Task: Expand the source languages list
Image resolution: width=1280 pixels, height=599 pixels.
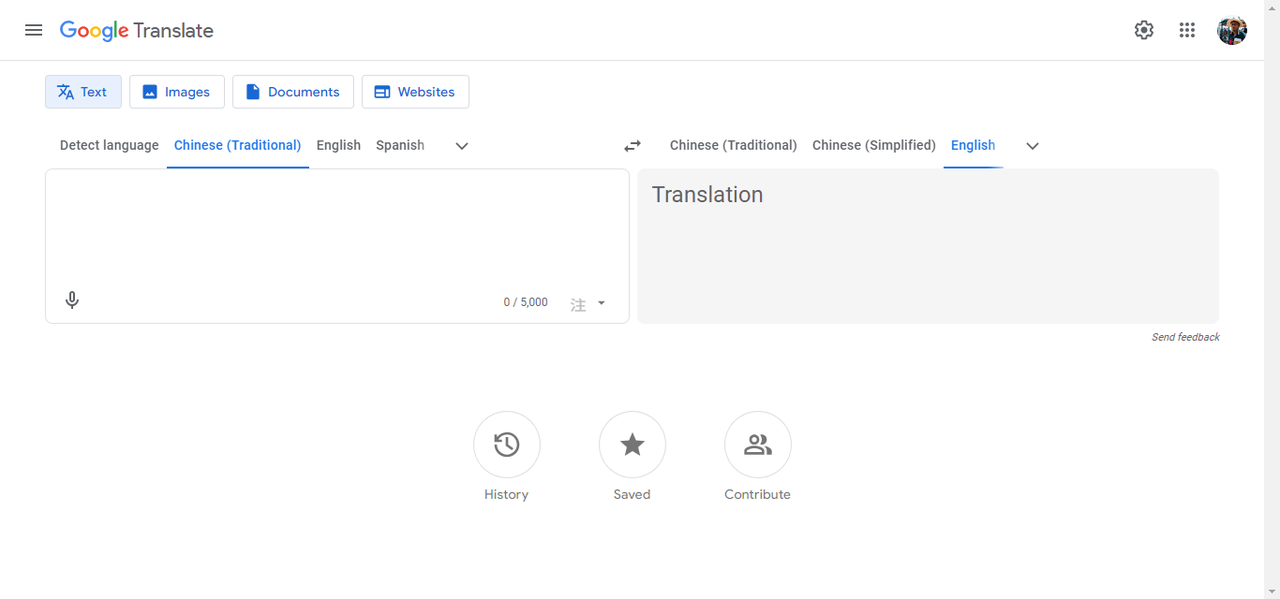Action: click(462, 146)
